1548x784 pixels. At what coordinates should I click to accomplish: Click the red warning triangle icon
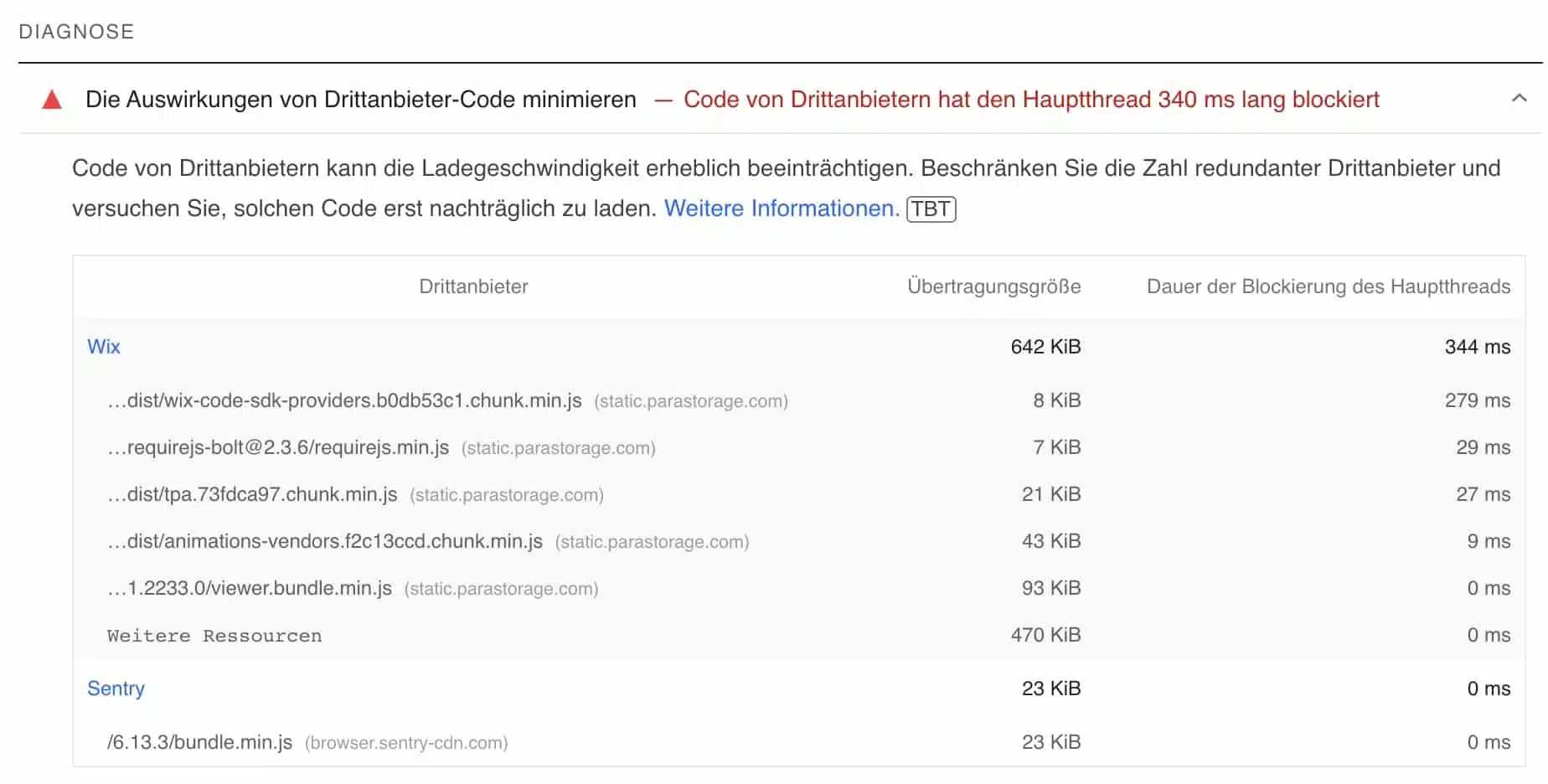pos(50,100)
